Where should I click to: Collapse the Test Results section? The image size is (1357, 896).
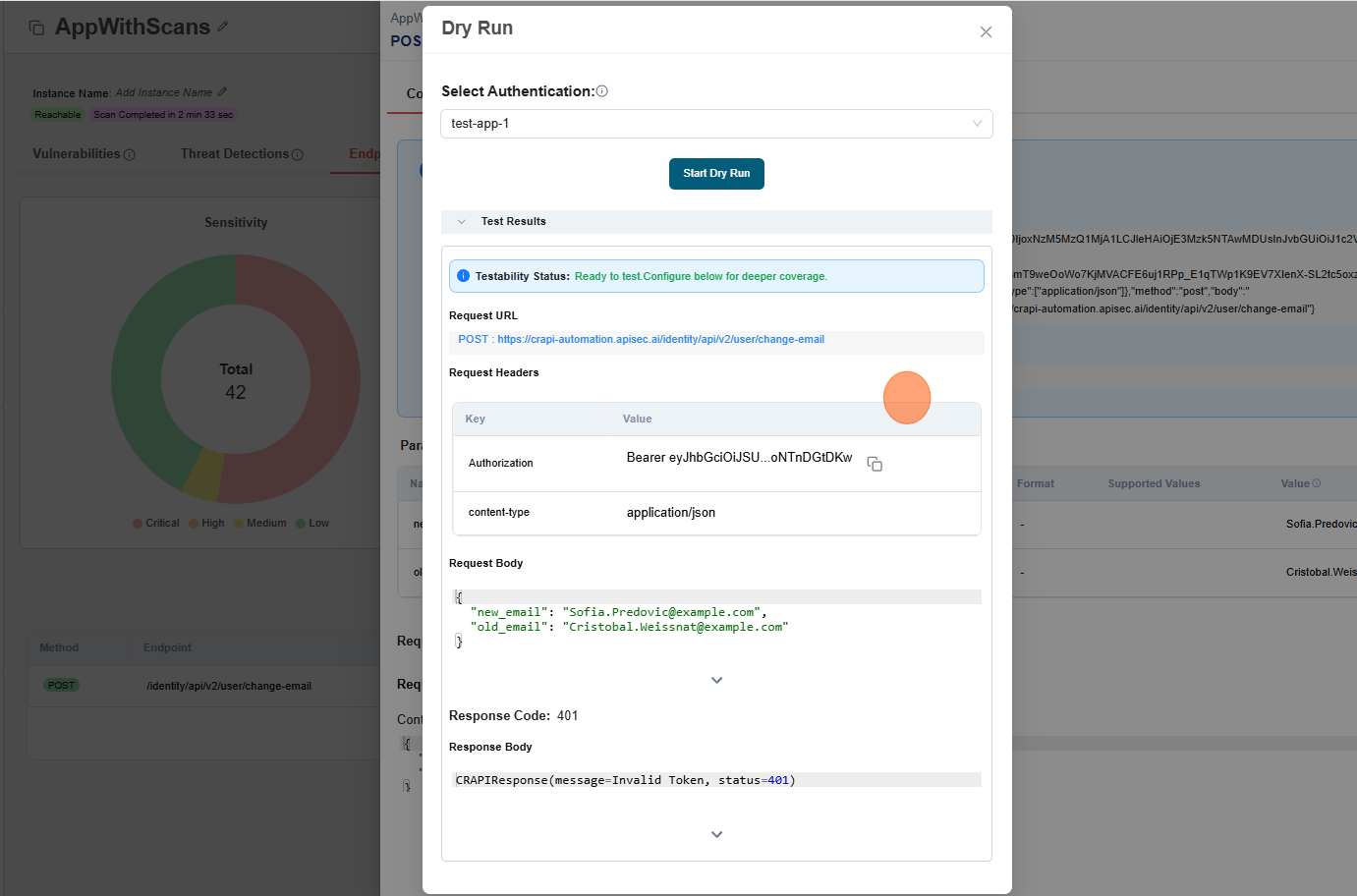461,221
